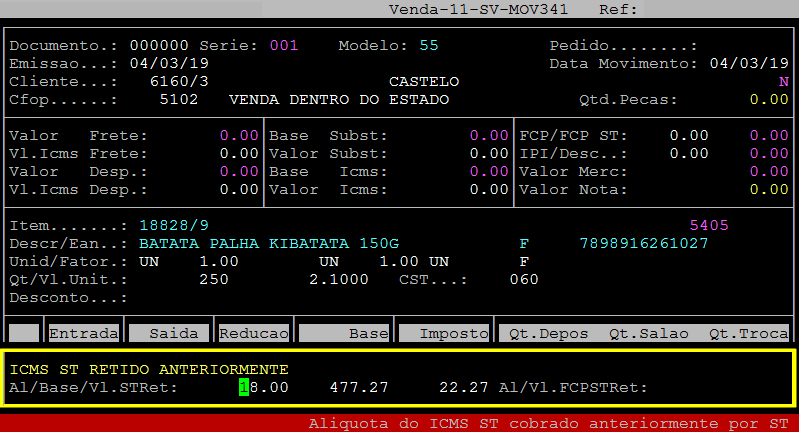799x432 pixels.
Task: Select the Serie 001 field
Action: tap(284, 46)
